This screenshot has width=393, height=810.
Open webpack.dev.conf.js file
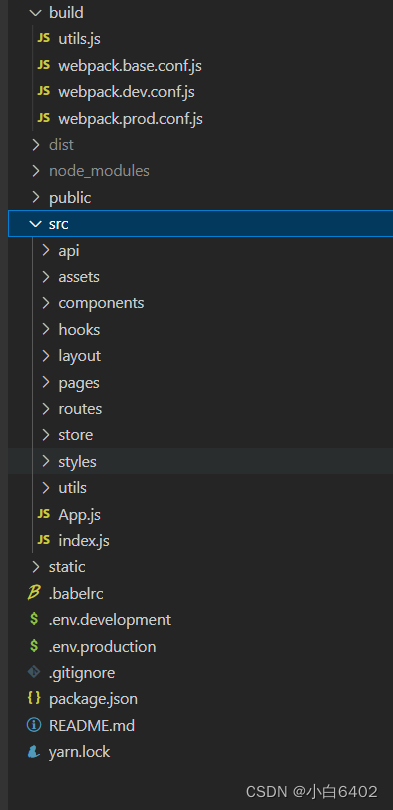pos(126,92)
